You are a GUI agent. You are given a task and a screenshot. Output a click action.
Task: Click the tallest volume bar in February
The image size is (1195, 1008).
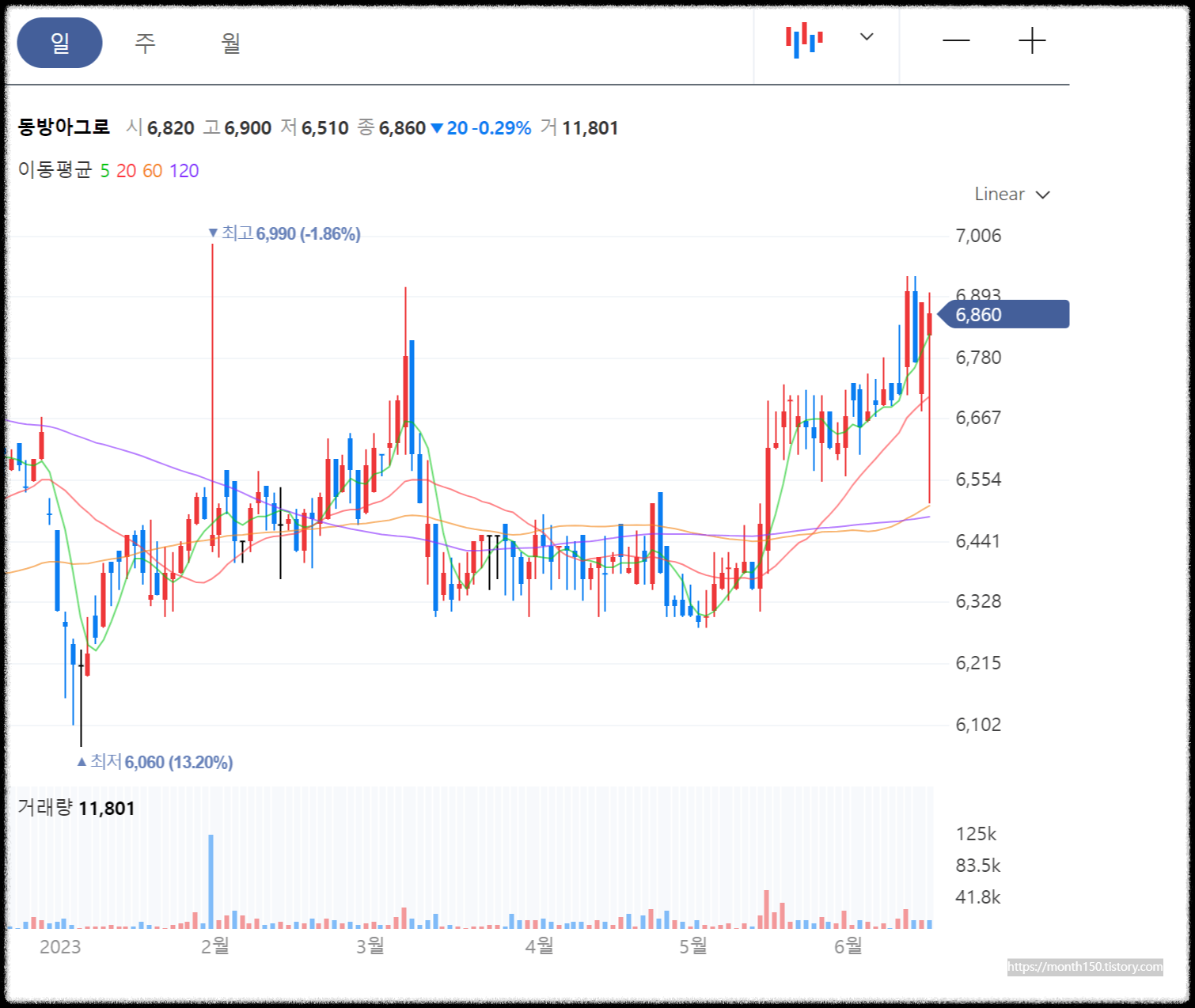(x=211, y=881)
